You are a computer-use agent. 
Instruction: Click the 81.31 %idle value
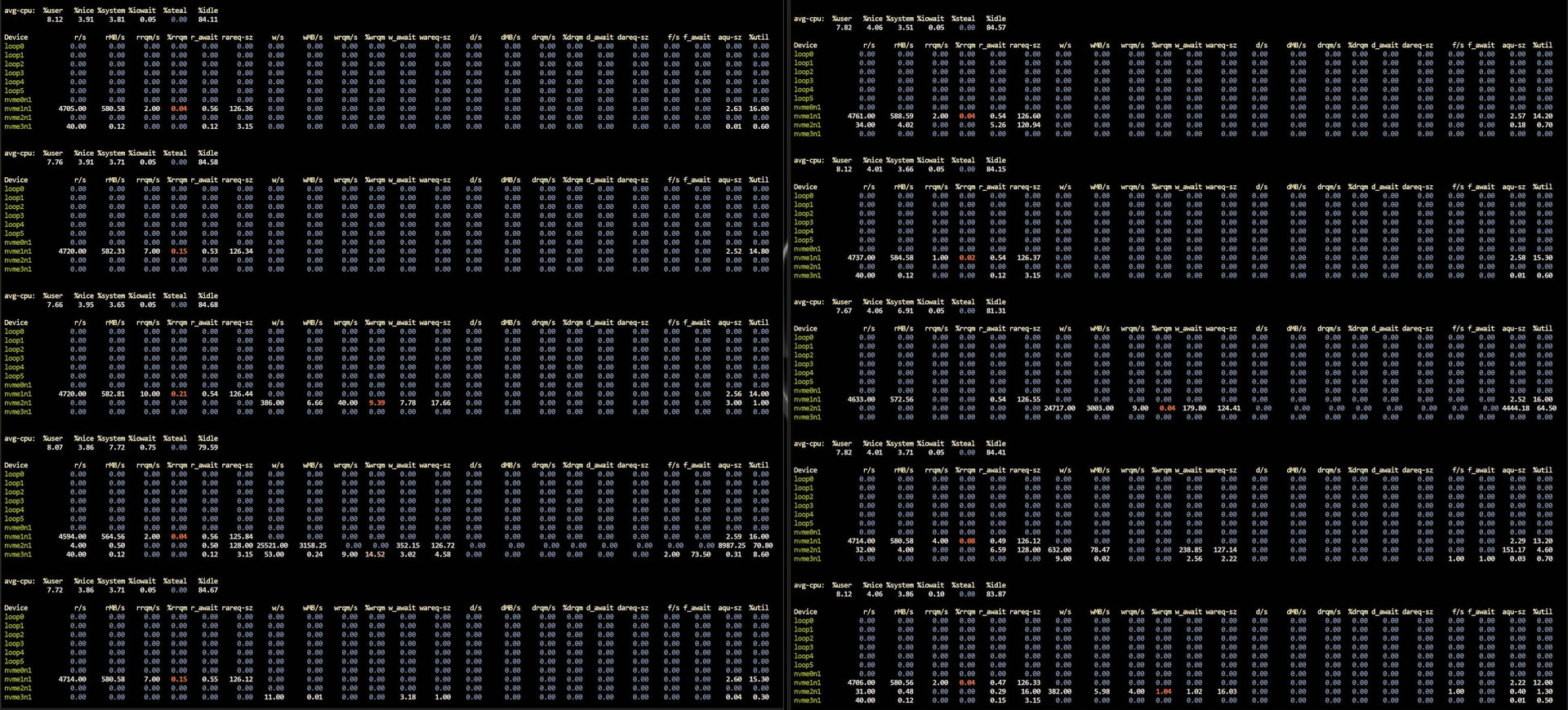(996, 311)
